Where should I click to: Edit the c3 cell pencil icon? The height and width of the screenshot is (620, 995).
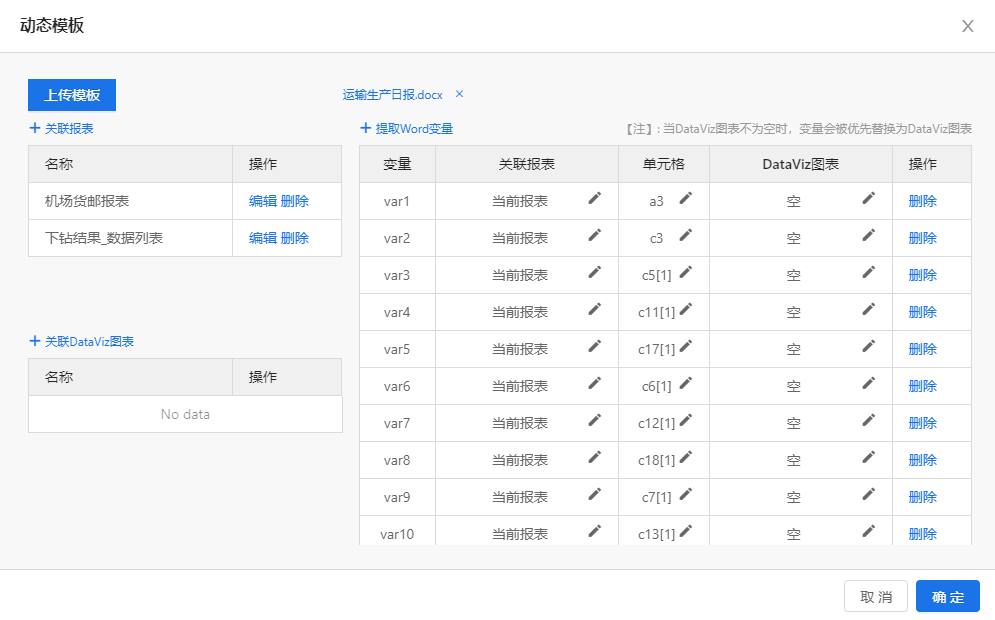click(686, 235)
